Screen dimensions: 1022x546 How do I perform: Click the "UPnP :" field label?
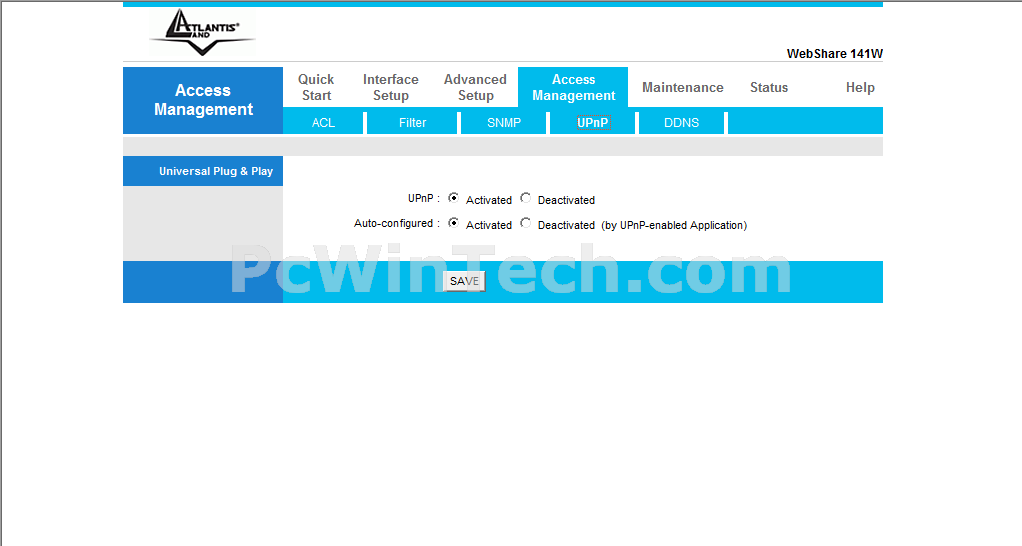424,198
